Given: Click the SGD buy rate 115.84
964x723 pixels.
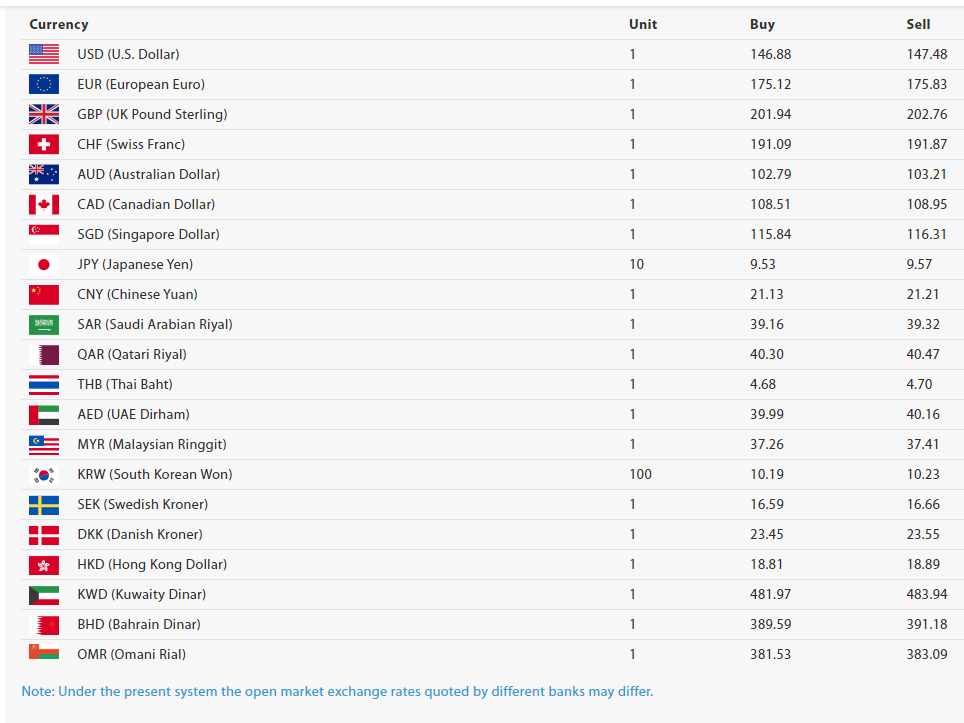Looking at the screenshot, I should pyautogui.click(x=770, y=234).
